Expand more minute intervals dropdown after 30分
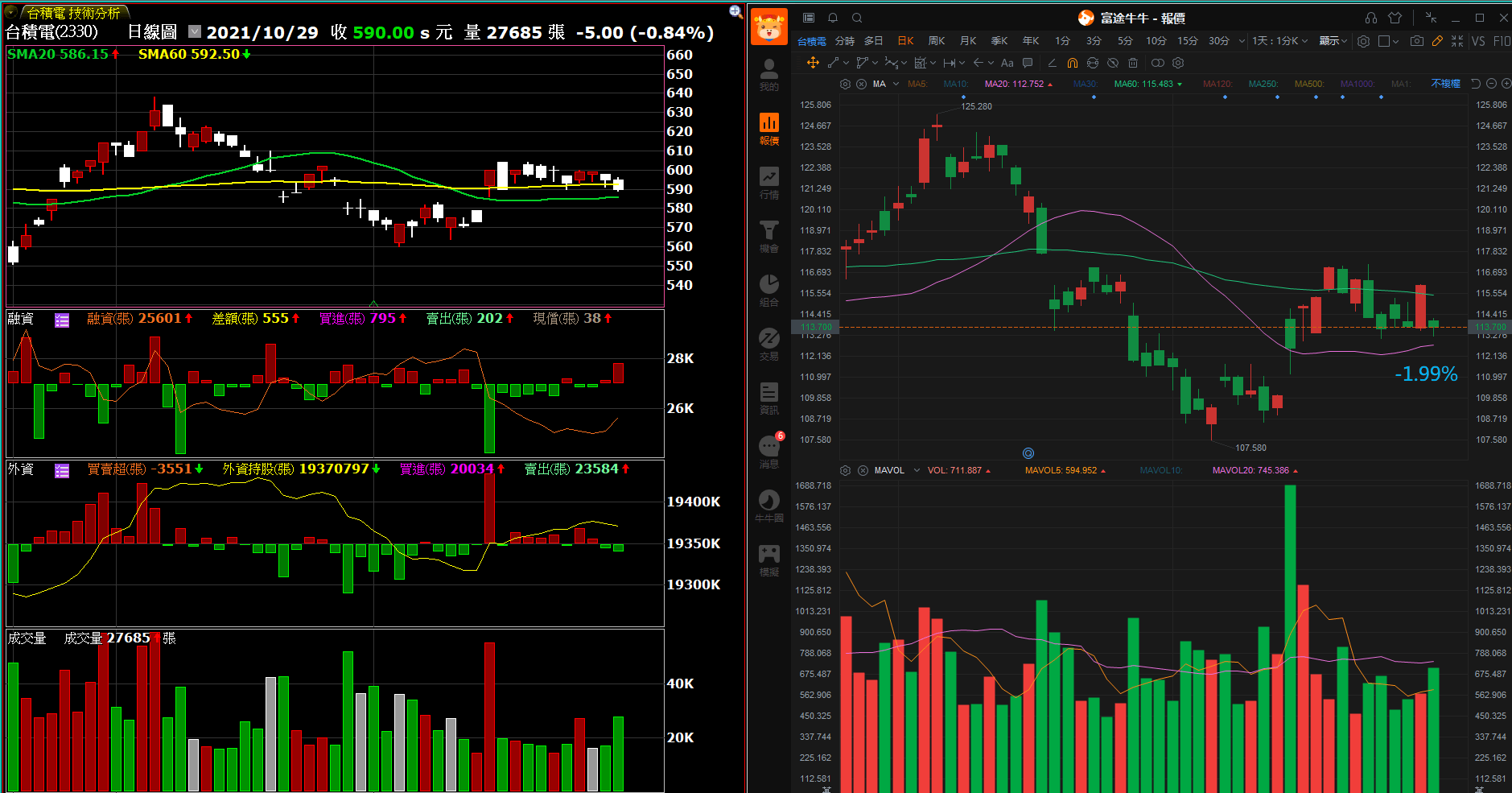 pos(1242,41)
